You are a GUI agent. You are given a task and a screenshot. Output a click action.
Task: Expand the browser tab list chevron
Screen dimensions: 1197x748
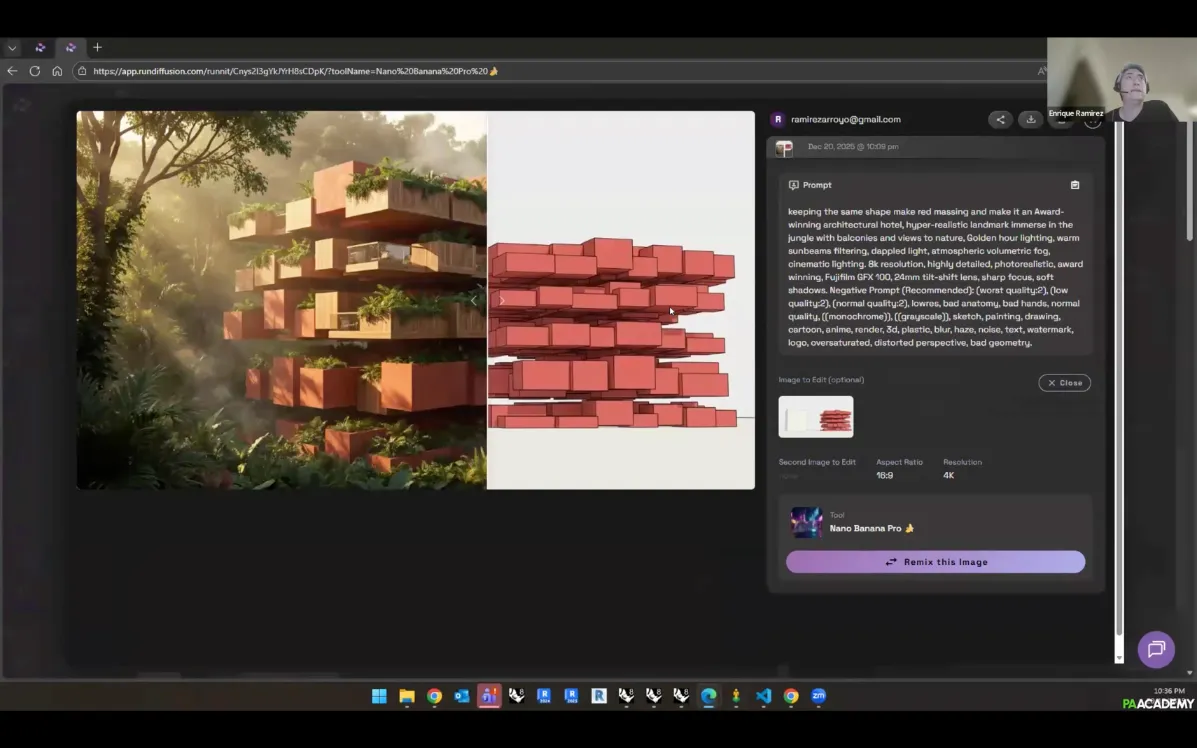point(12,47)
